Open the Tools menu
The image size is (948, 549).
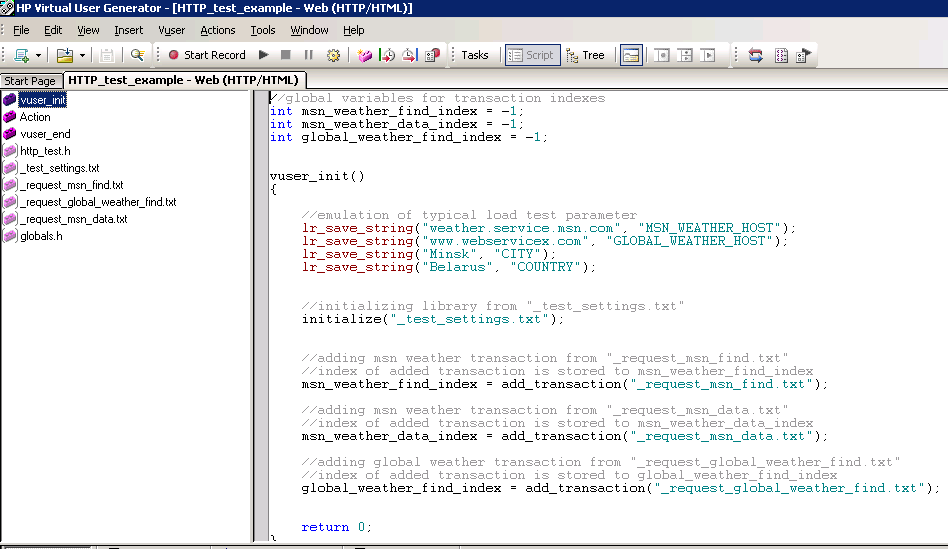[x=263, y=30]
